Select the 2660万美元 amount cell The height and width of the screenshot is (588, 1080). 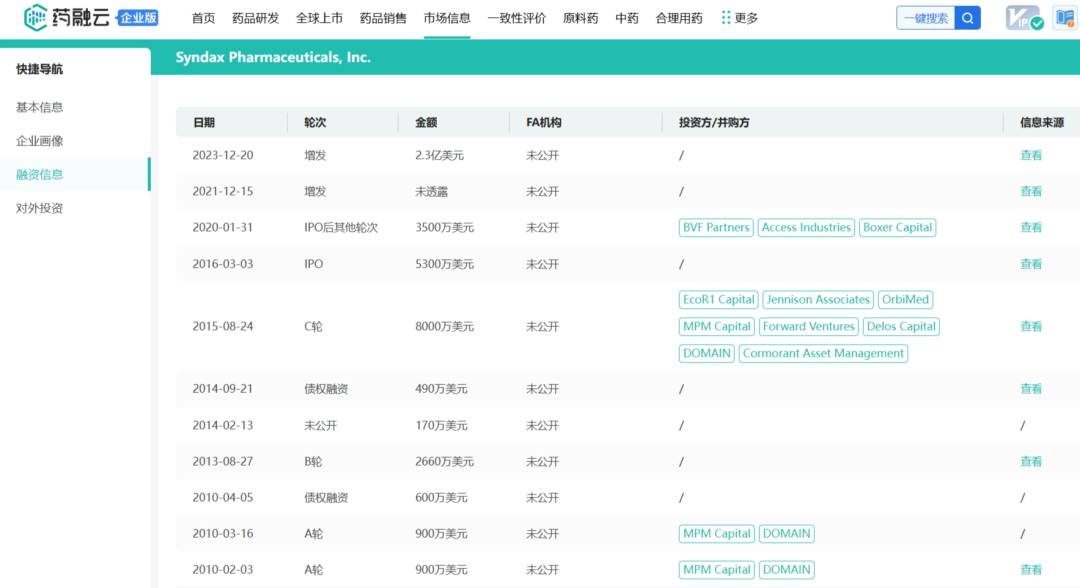tap(444, 461)
